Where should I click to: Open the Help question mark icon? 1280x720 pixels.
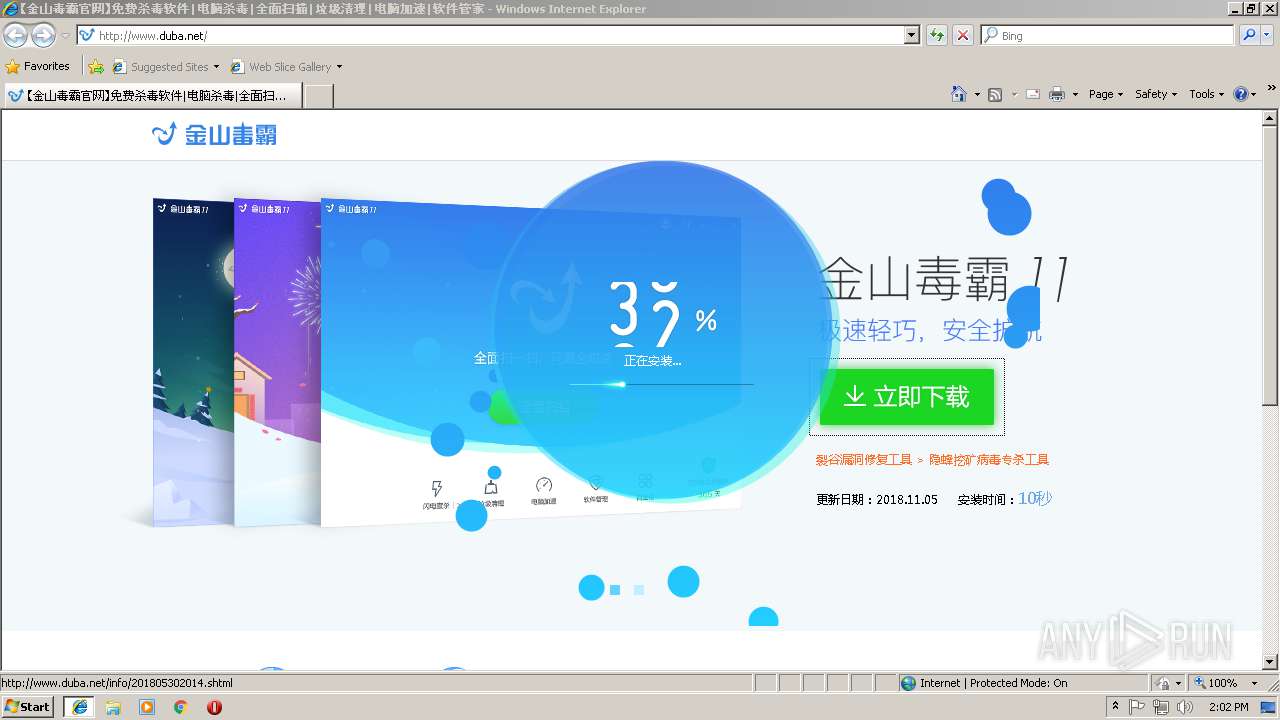click(1241, 94)
